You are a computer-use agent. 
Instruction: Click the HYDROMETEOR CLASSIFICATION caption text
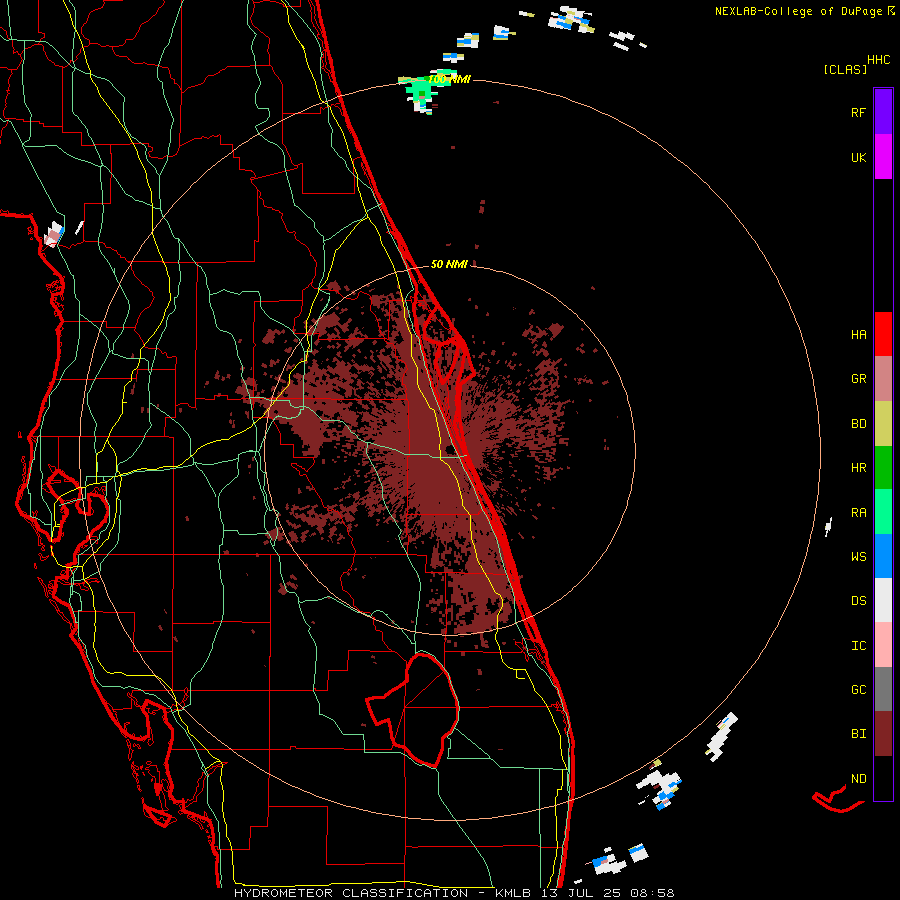pyautogui.click(x=351, y=893)
